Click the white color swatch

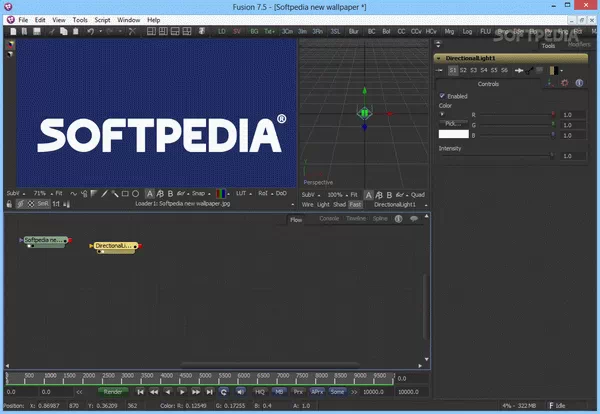(454, 133)
